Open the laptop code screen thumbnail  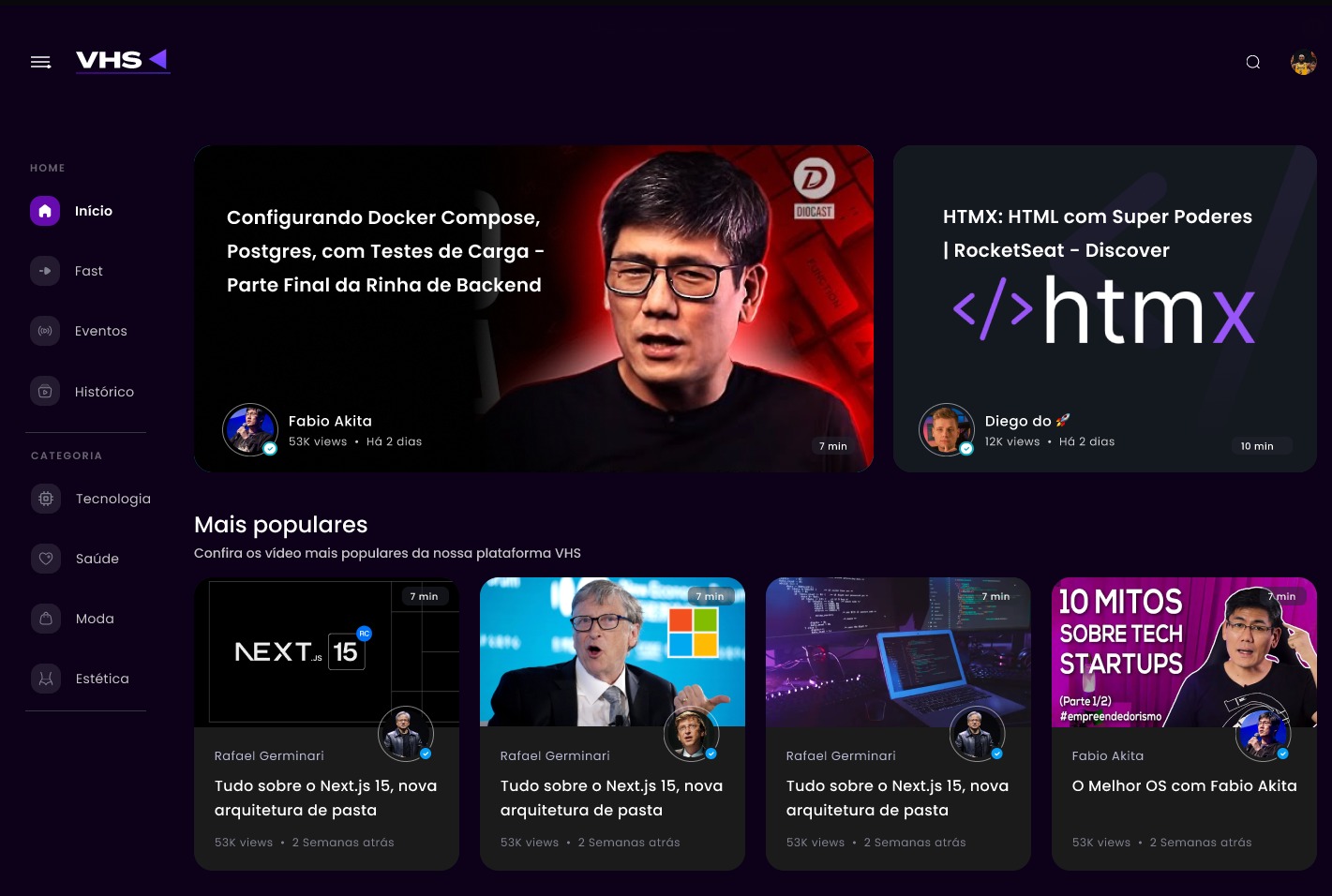pos(898,651)
